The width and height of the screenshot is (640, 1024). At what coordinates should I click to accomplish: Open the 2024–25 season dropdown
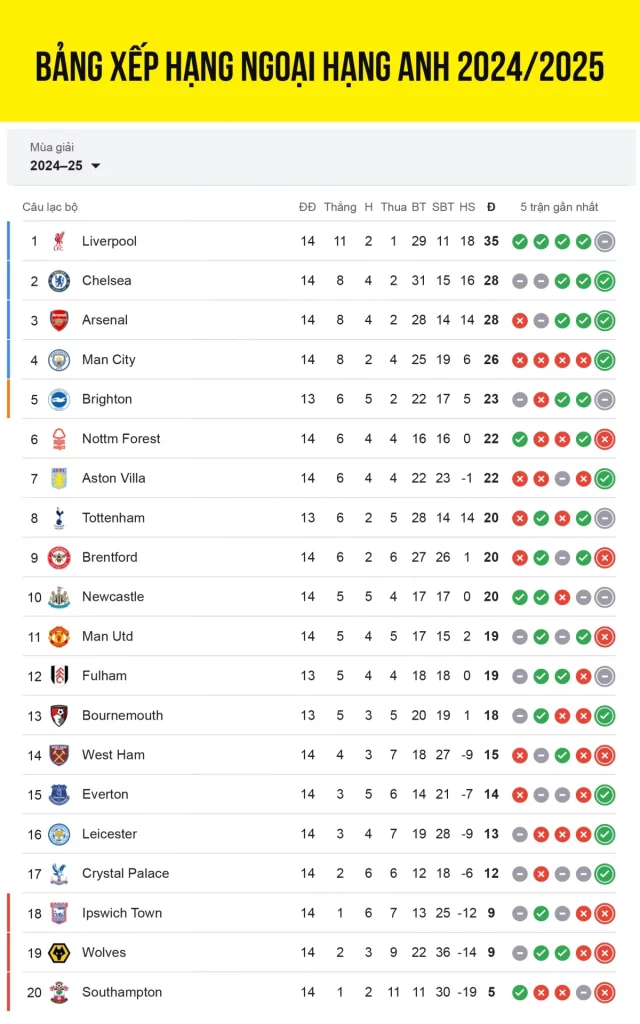65,166
